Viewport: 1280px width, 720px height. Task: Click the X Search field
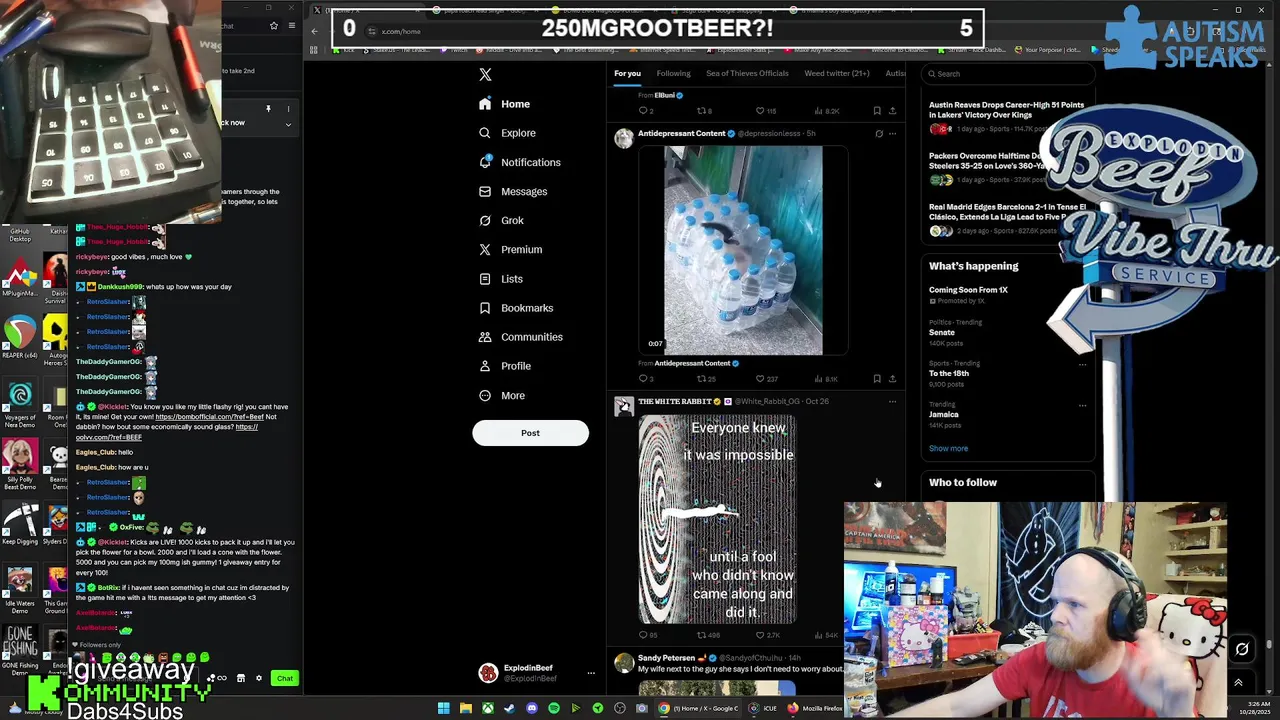(1008, 73)
